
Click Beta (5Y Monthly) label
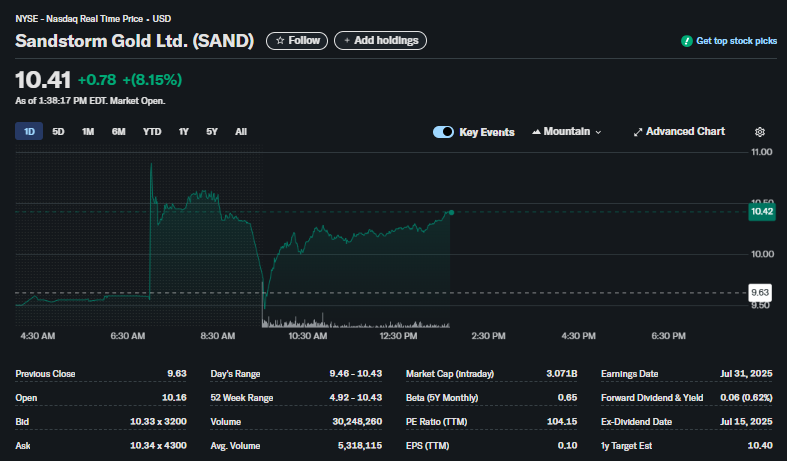(x=442, y=398)
